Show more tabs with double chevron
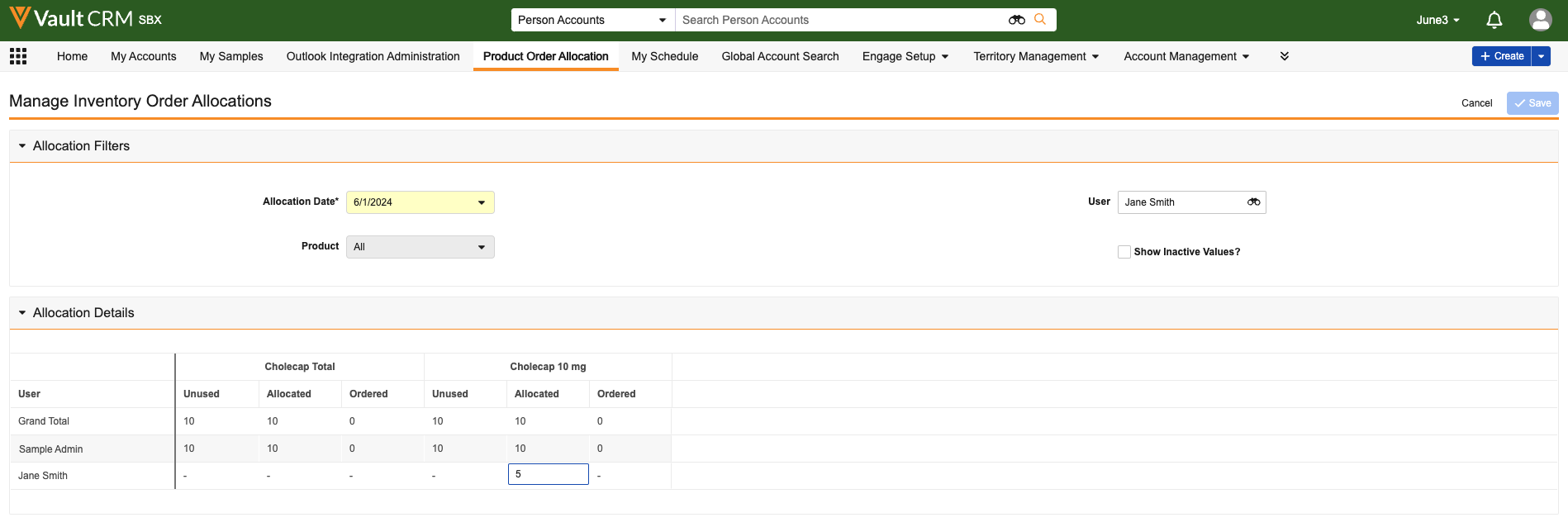The width and height of the screenshot is (1568, 527). [x=1284, y=56]
